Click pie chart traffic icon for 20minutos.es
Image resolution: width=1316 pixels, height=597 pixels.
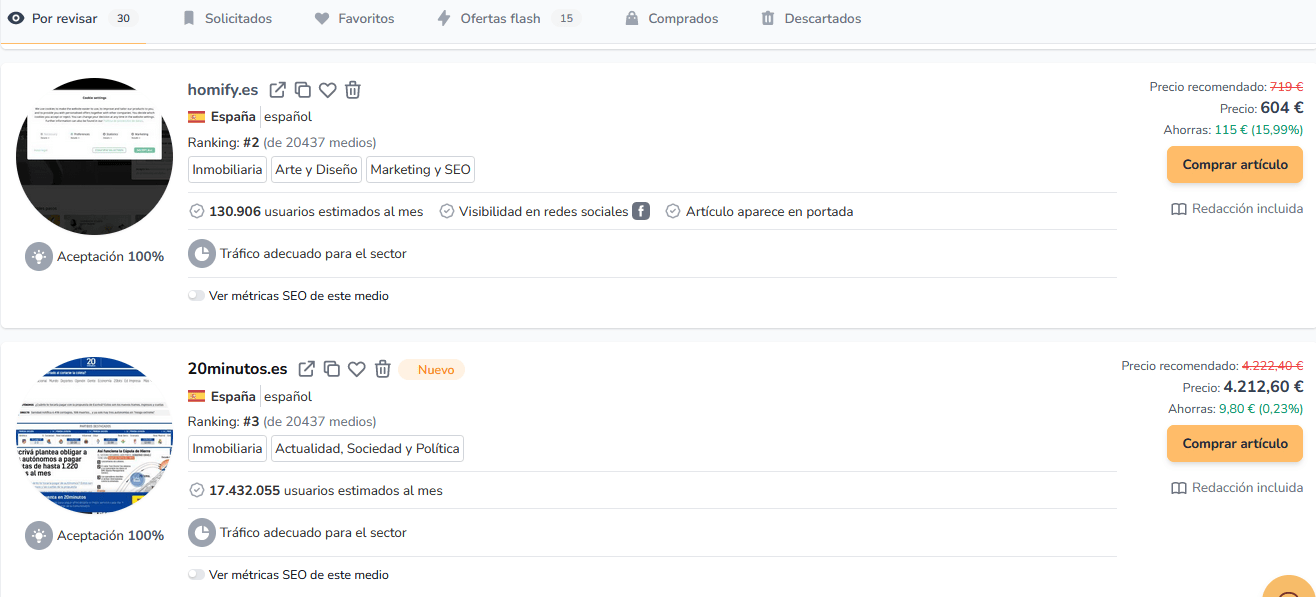pyautogui.click(x=202, y=532)
